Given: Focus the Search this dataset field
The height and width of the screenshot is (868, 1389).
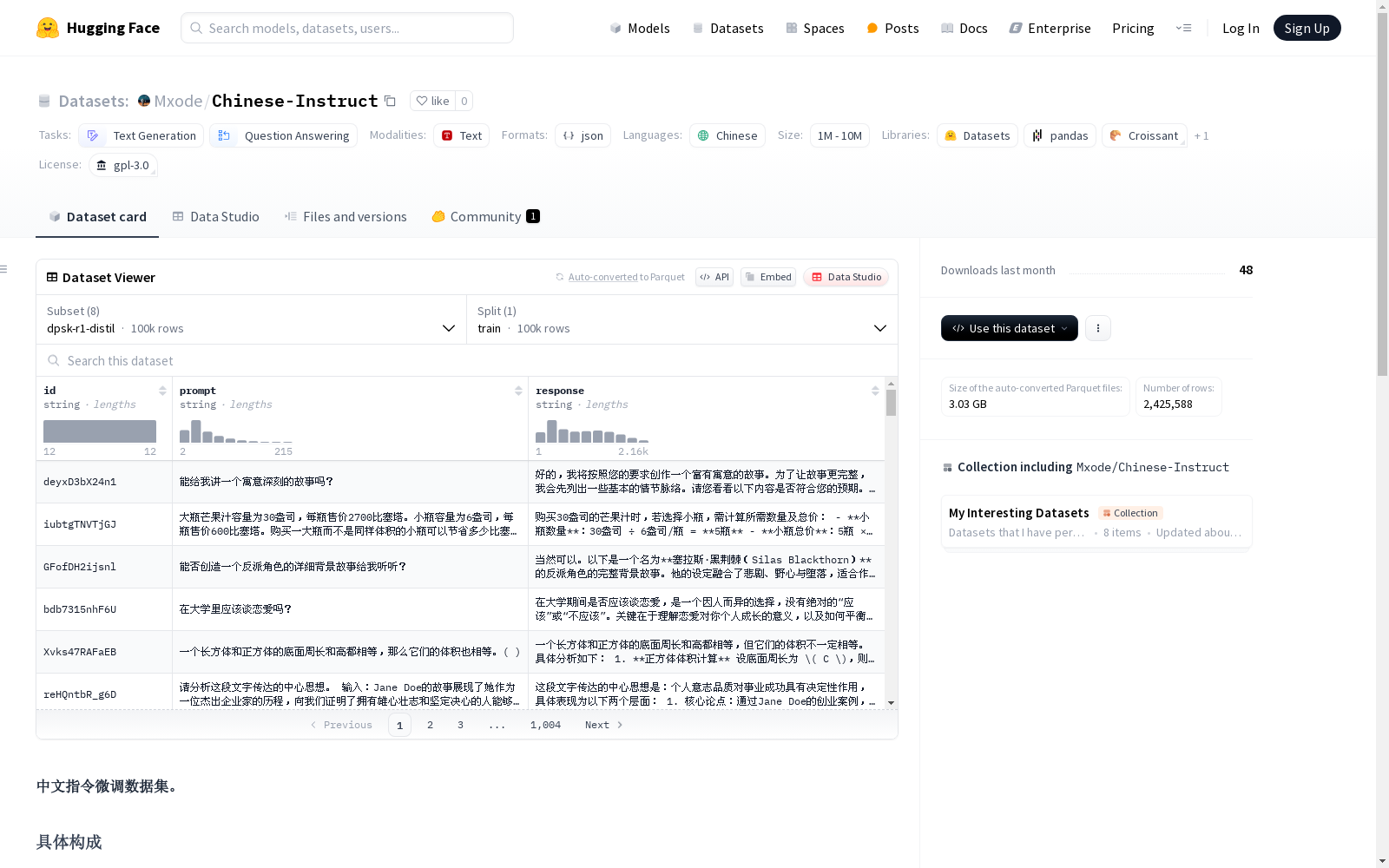Looking at the screenshot, I should (467, 360).
